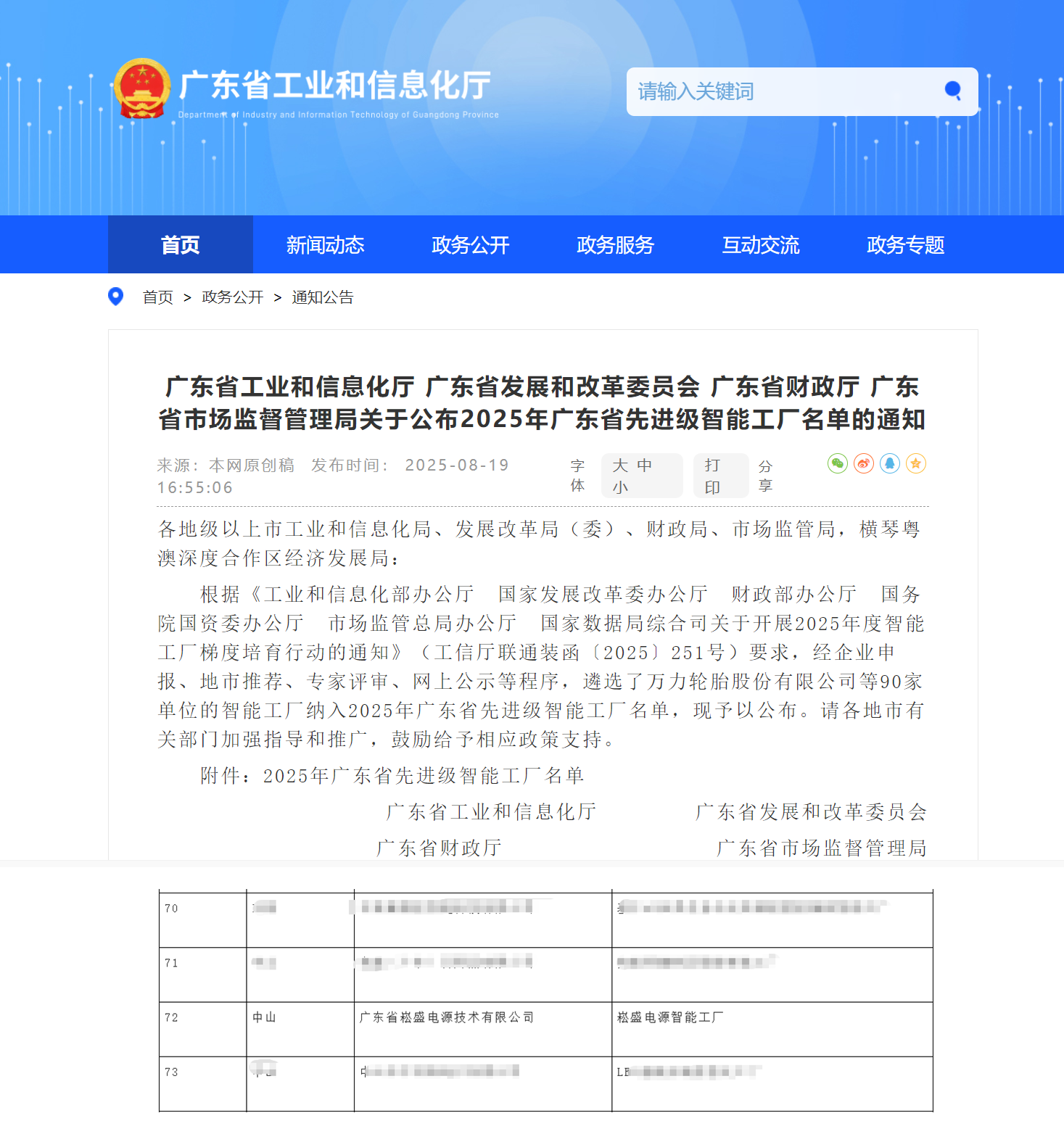This screenshot has width=1064, height=1129.
Task: Go to 互动交流 in the navigation
Action: [760, 245]
